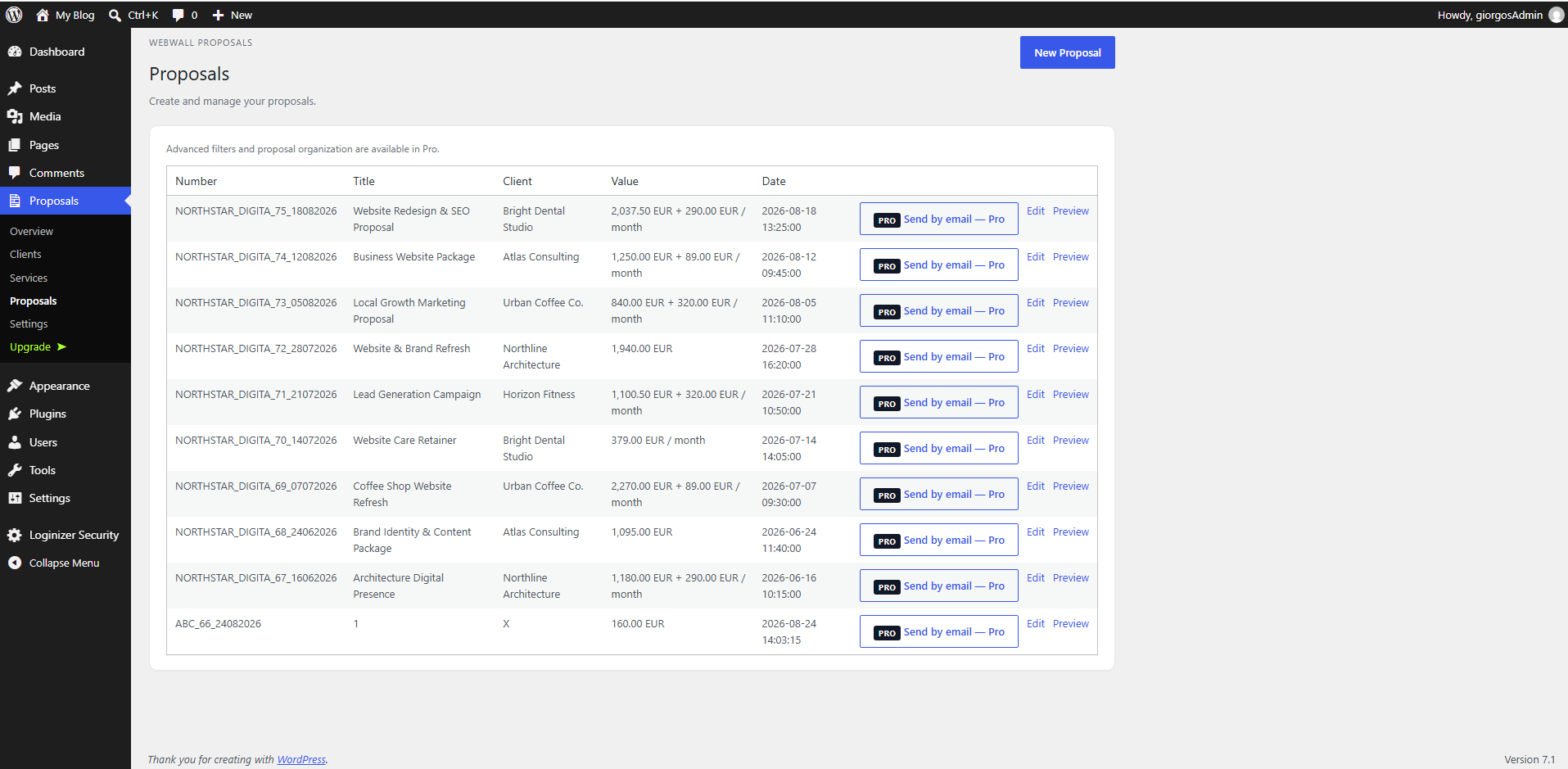Viewport: 1568px width, 769px height.
Task: Open the Ctrl+K search icon
Action: point(115,15)
